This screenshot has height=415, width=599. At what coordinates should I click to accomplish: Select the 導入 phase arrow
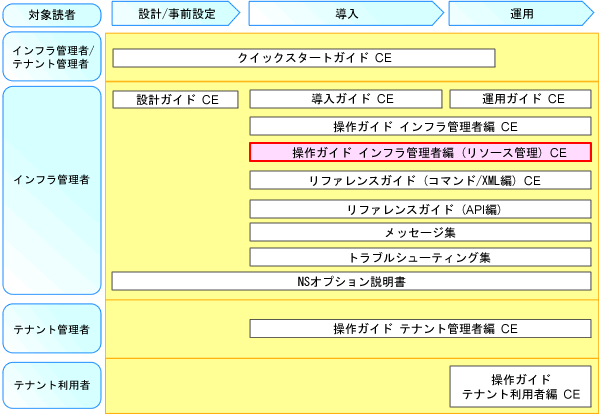pos(346,13)
